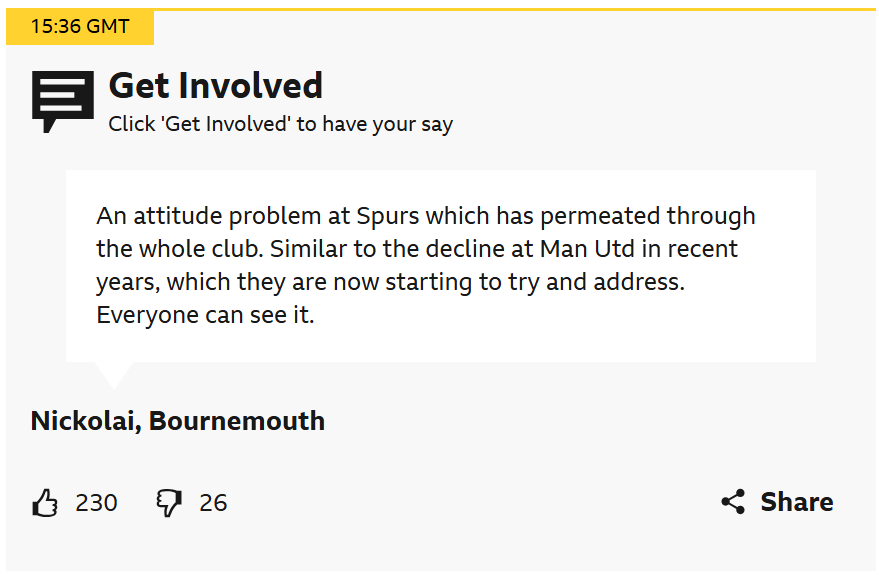Select the 15:36 GMT timestamp label
This screenshot has height=581, width=879.
80,27
